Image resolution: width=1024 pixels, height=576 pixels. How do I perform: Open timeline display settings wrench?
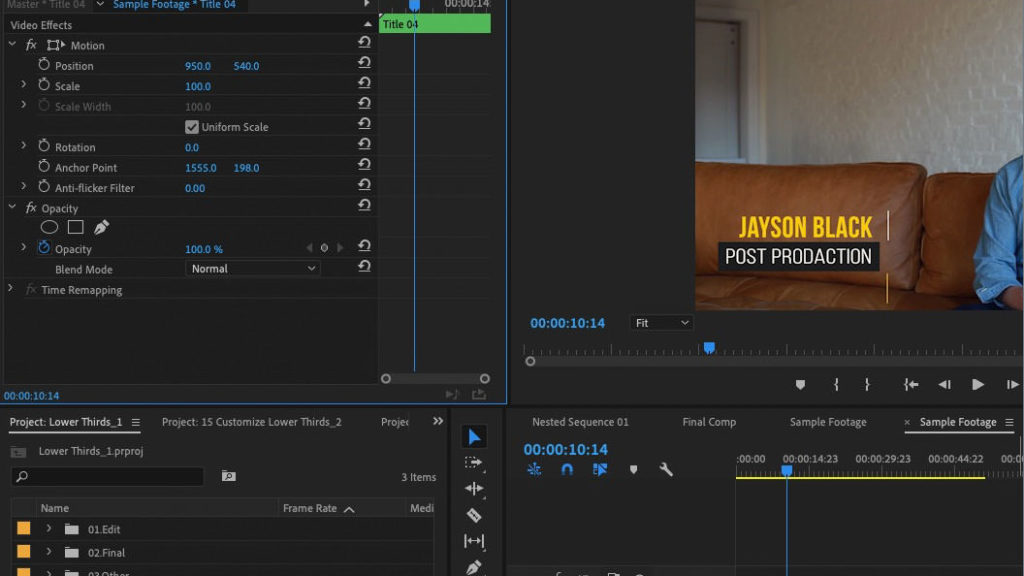tap(666, 470)
